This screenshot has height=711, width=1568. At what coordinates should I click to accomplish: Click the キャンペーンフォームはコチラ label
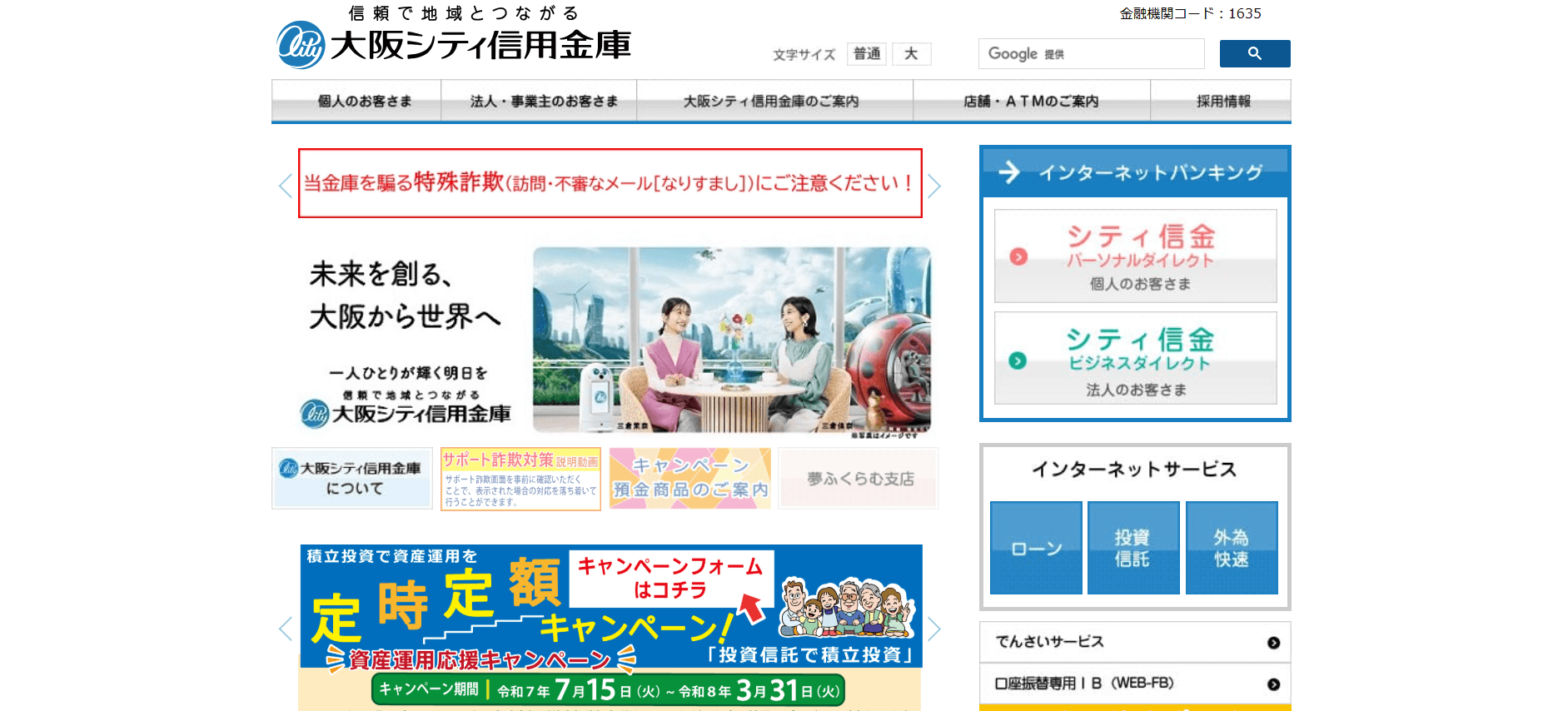click(x=671, y=578)
